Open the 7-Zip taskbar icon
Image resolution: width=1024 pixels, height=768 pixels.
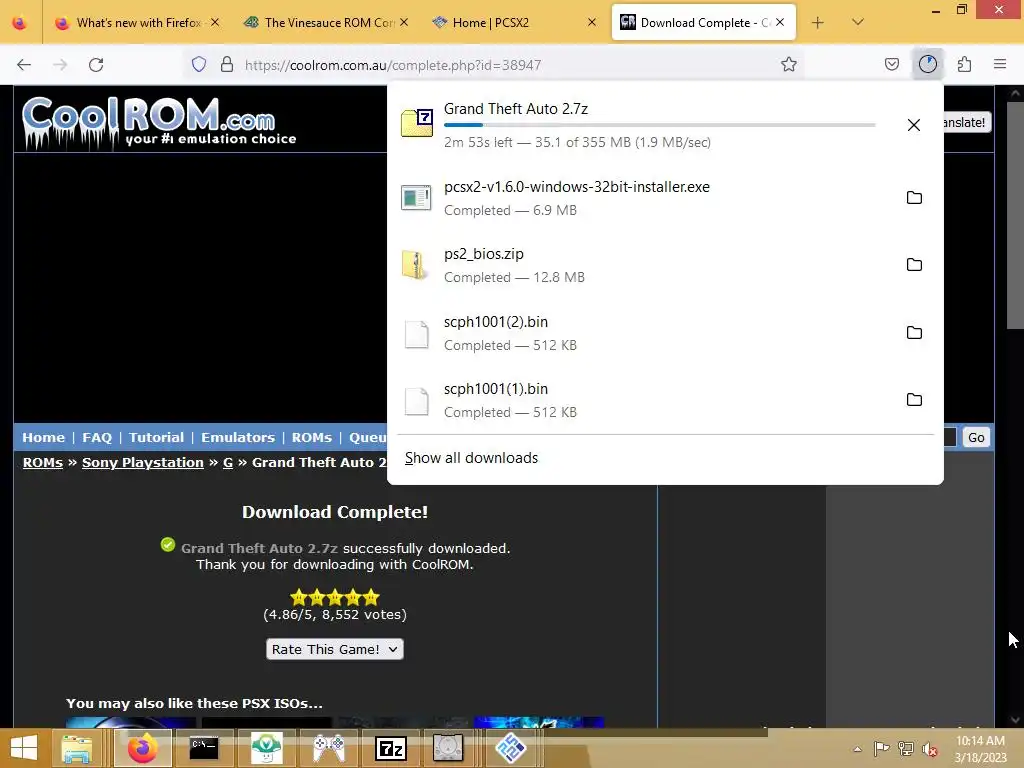[391, 748]
